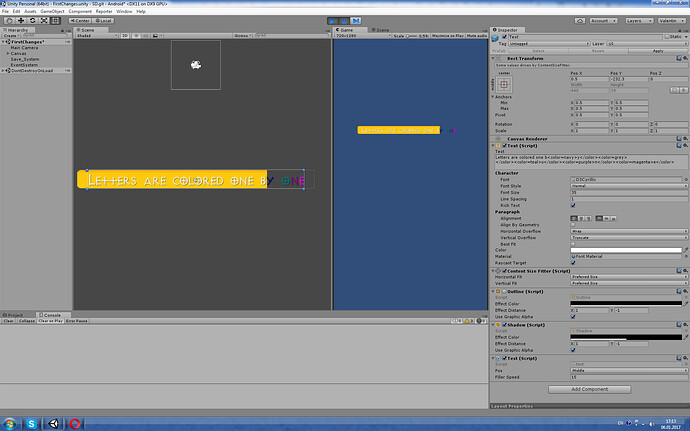Set middle vertical text alignment

pos(606,218)
